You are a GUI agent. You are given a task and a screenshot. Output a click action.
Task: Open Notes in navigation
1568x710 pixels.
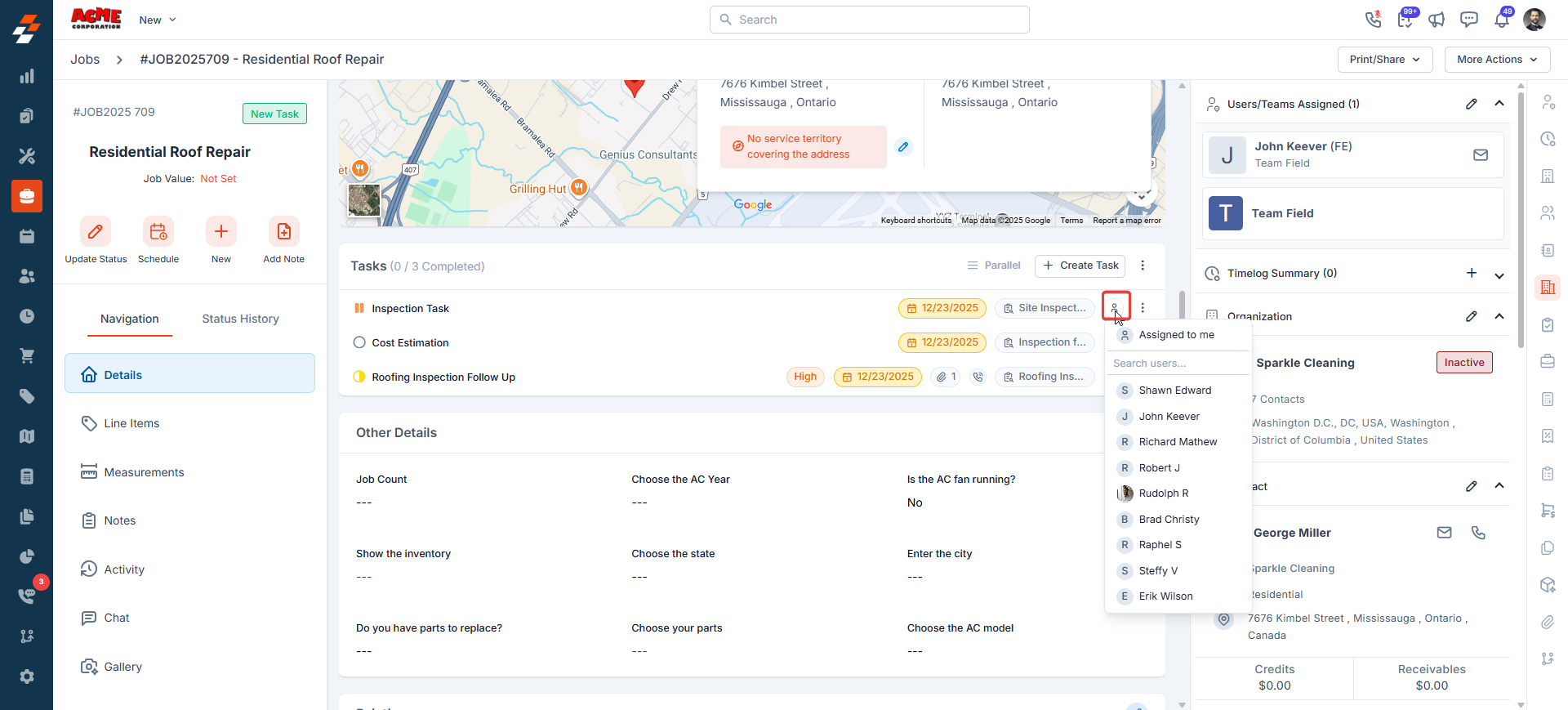pyautogui.click(x=189, y=520)
